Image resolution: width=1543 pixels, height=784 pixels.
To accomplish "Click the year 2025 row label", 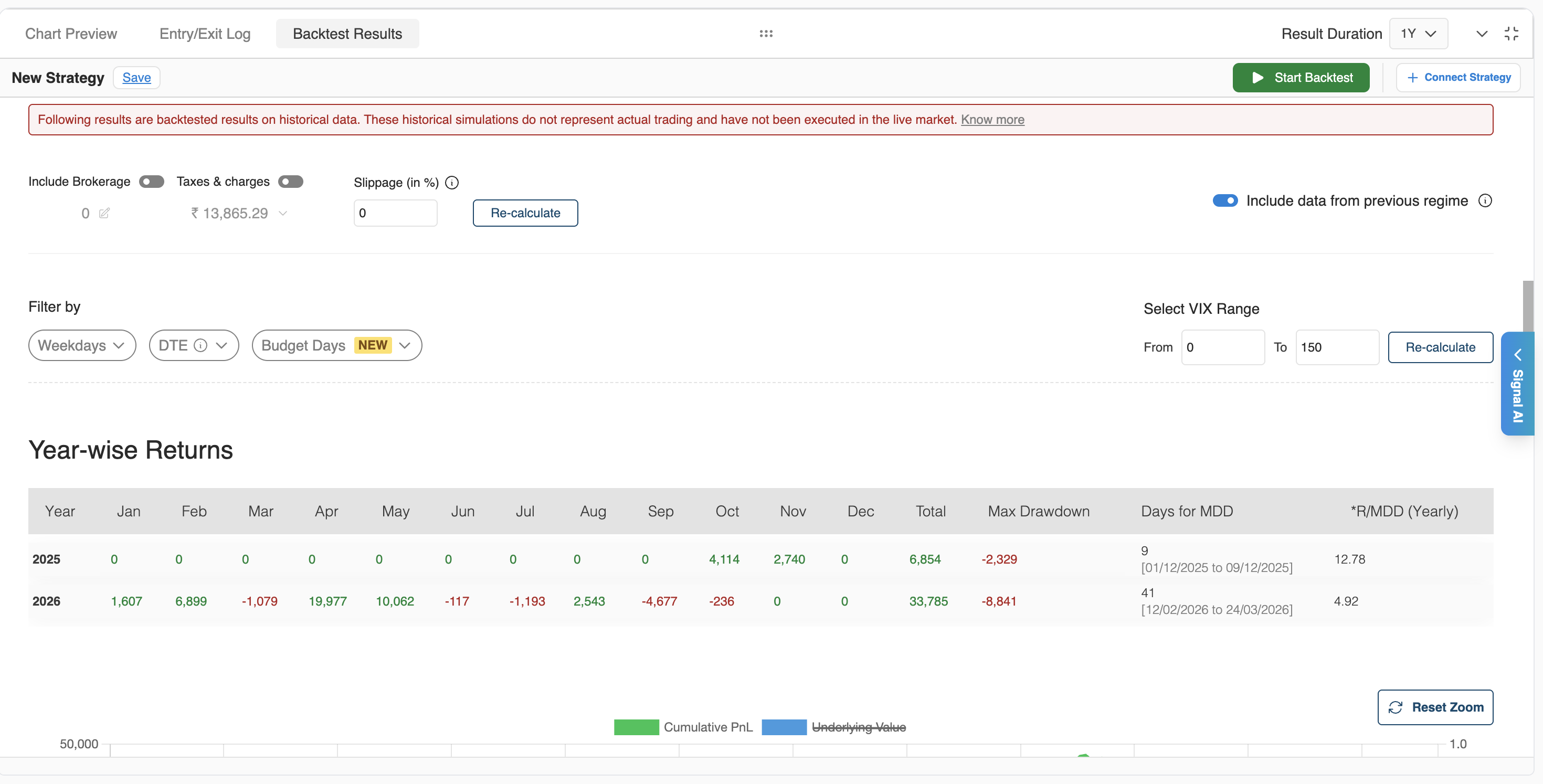I will point(46,559).
